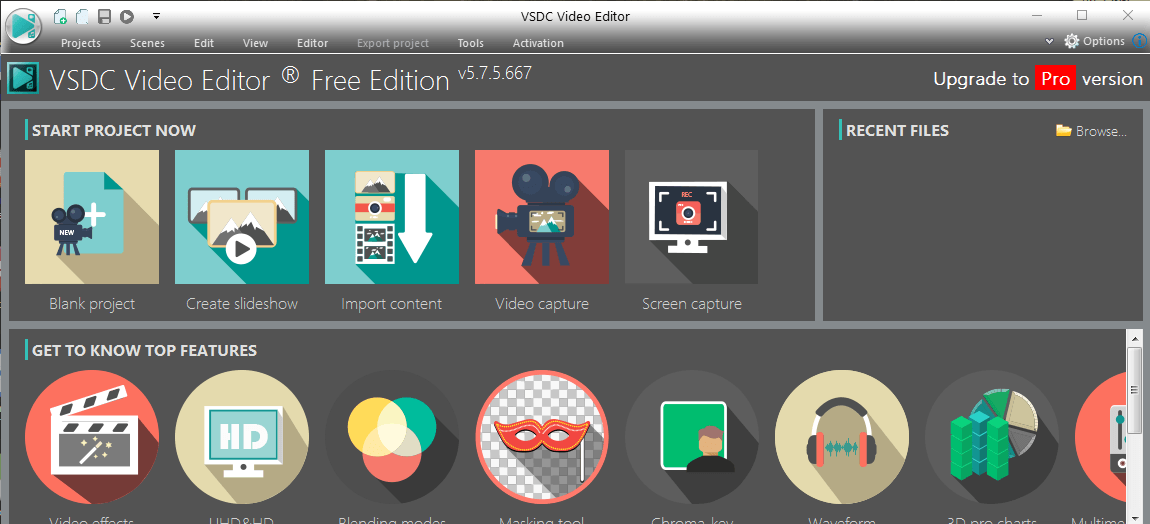Click the open project quick-access icon

point(82,15)
